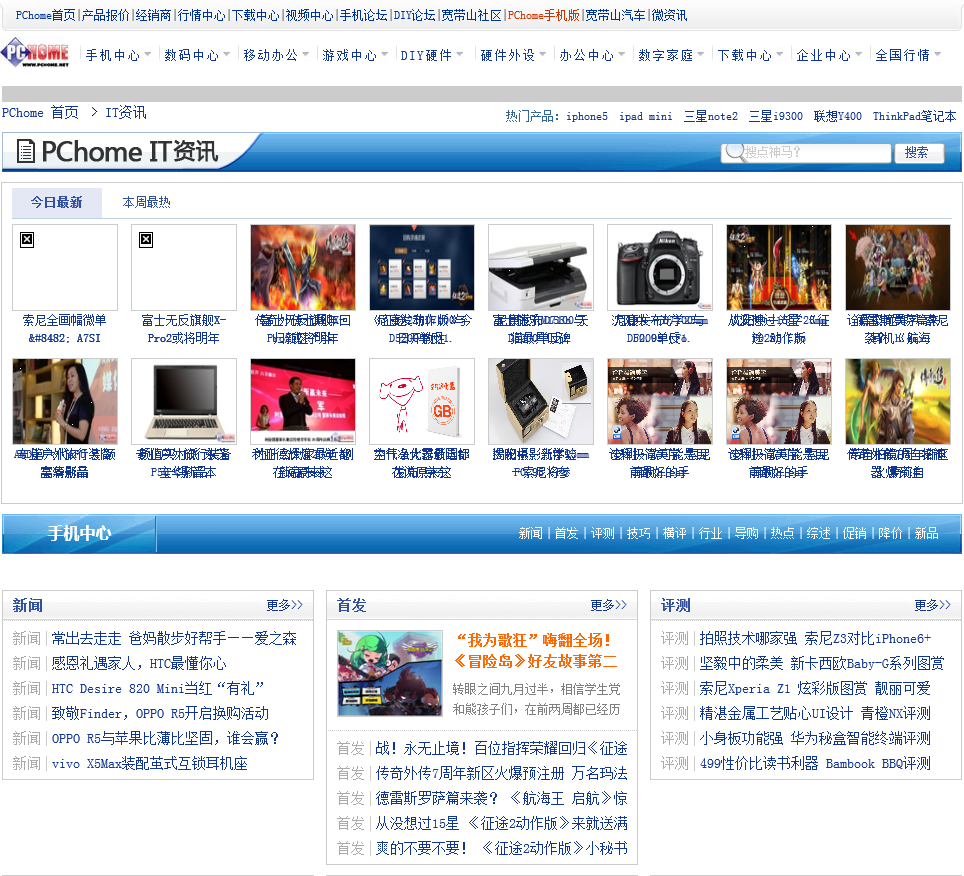Open the white printer thumbnail
This screenshot has height=876, width=964.
tap(541, 267)
